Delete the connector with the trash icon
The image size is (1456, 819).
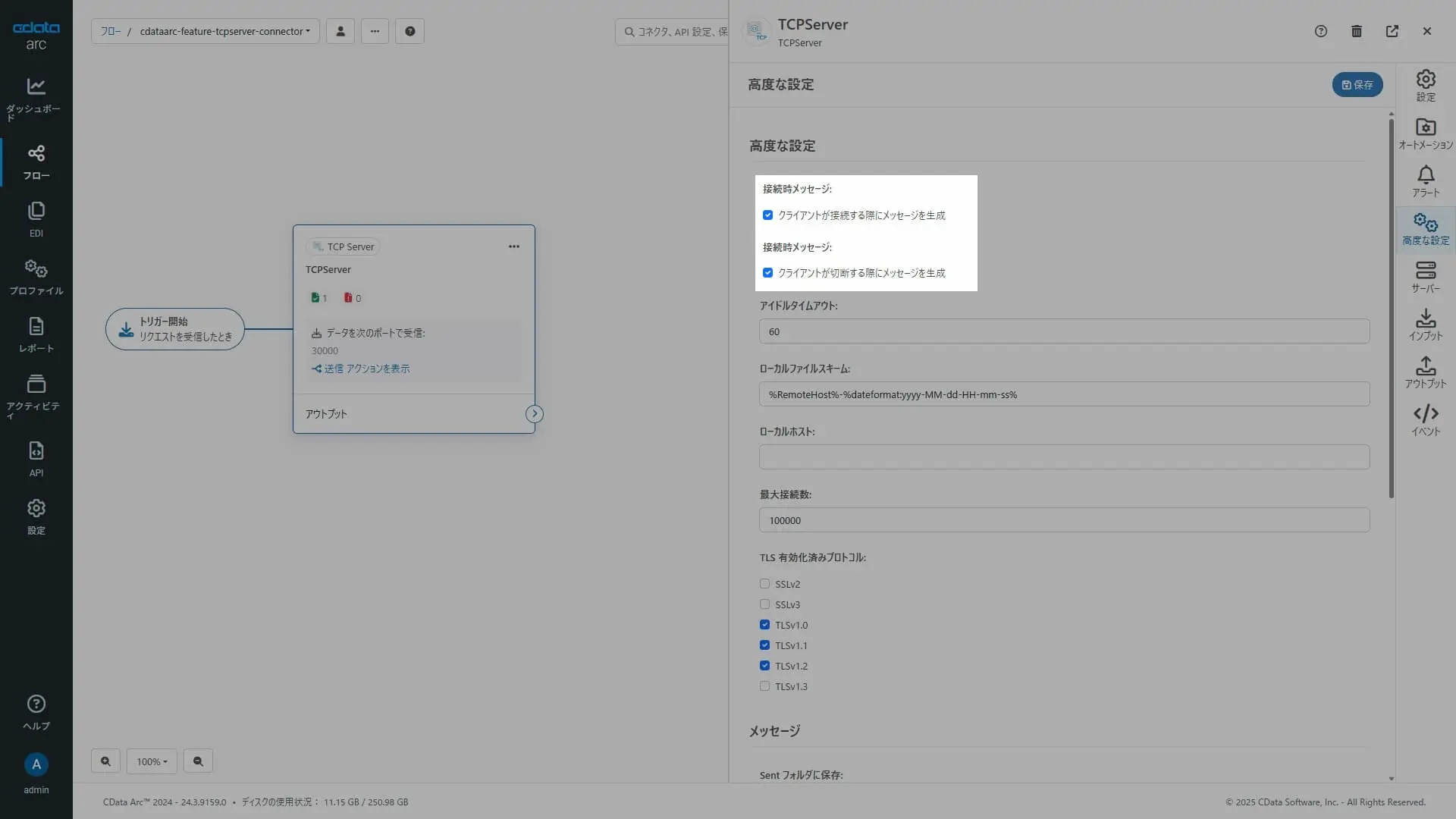point(1356,31)
